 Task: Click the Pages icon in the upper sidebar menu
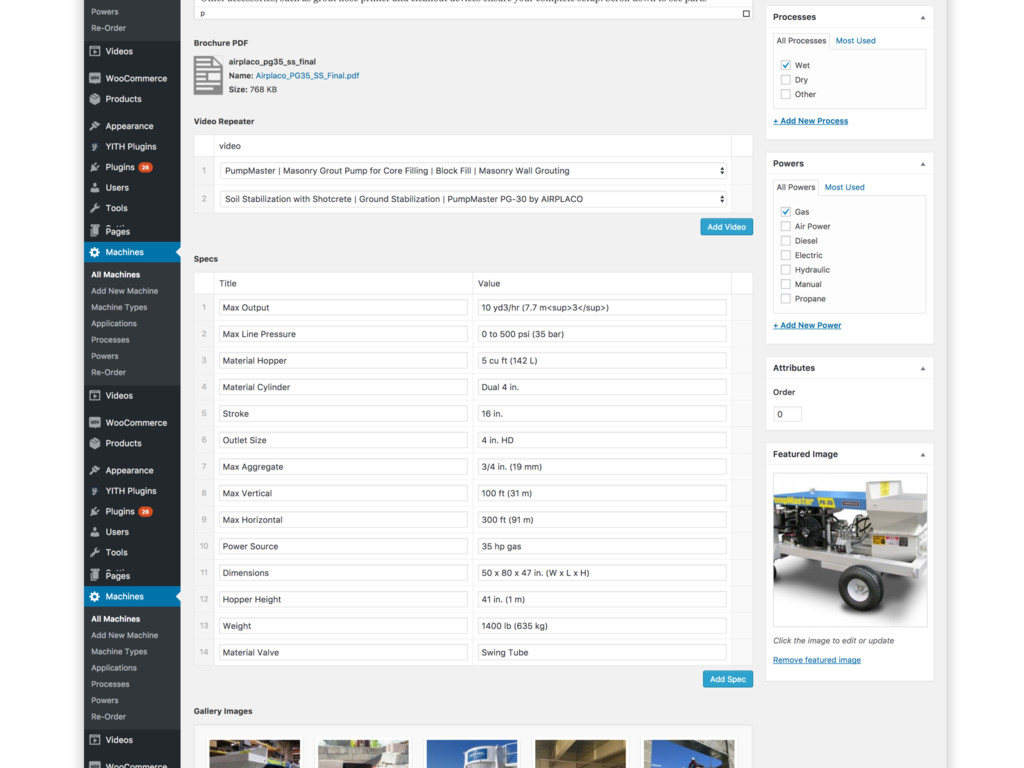95,231
